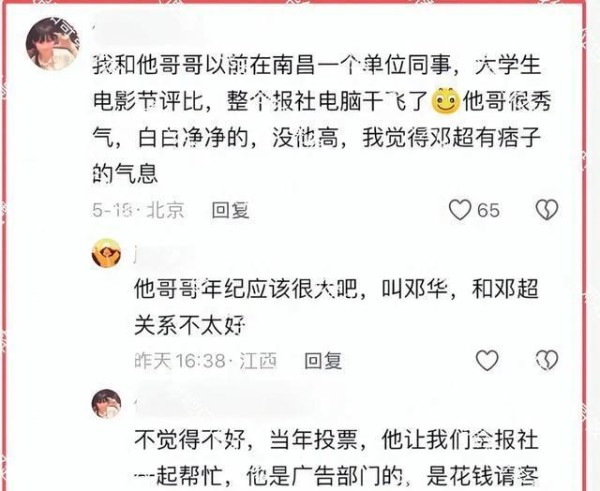The width and height of the screenshot is (600, 491).
Task: Like the Beijing comment with 65 likes
Action: click(460, 210)
